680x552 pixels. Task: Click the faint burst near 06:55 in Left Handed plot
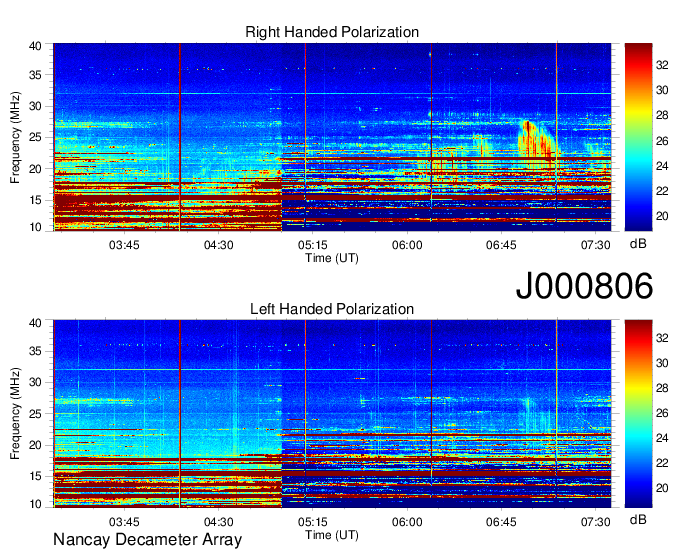[536, 414]
